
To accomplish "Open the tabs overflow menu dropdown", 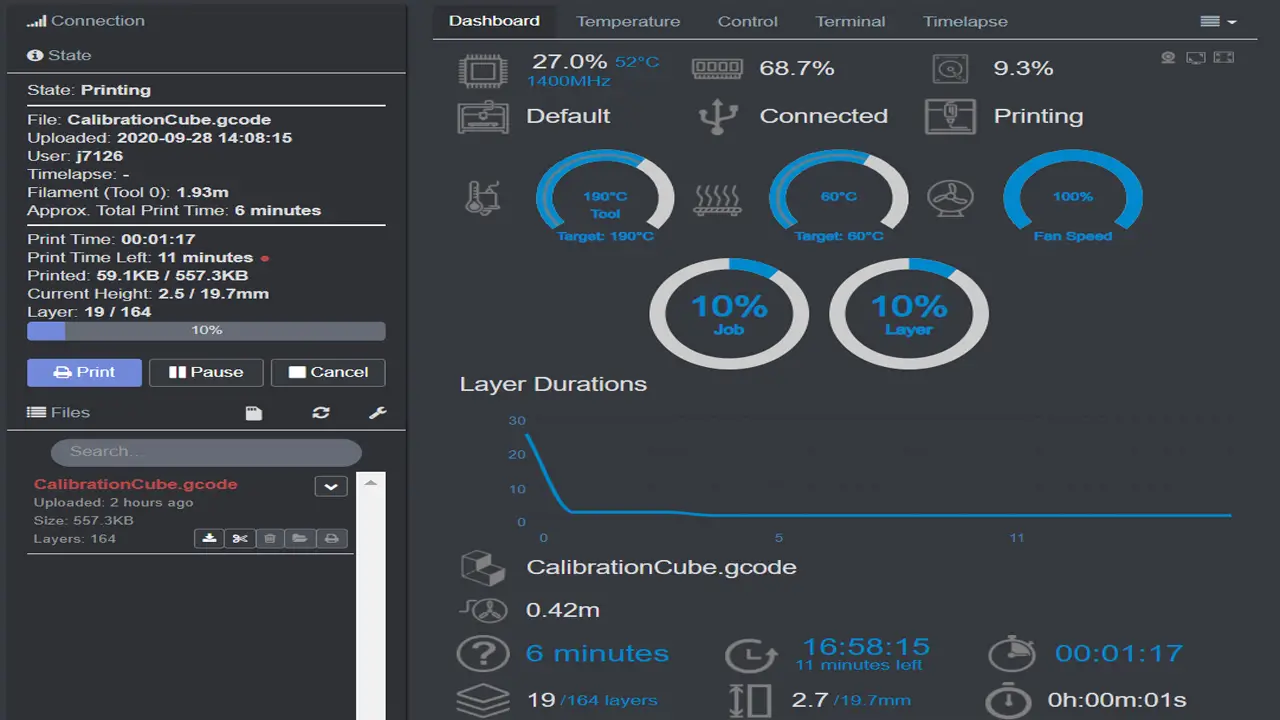I will [1218, 21].
